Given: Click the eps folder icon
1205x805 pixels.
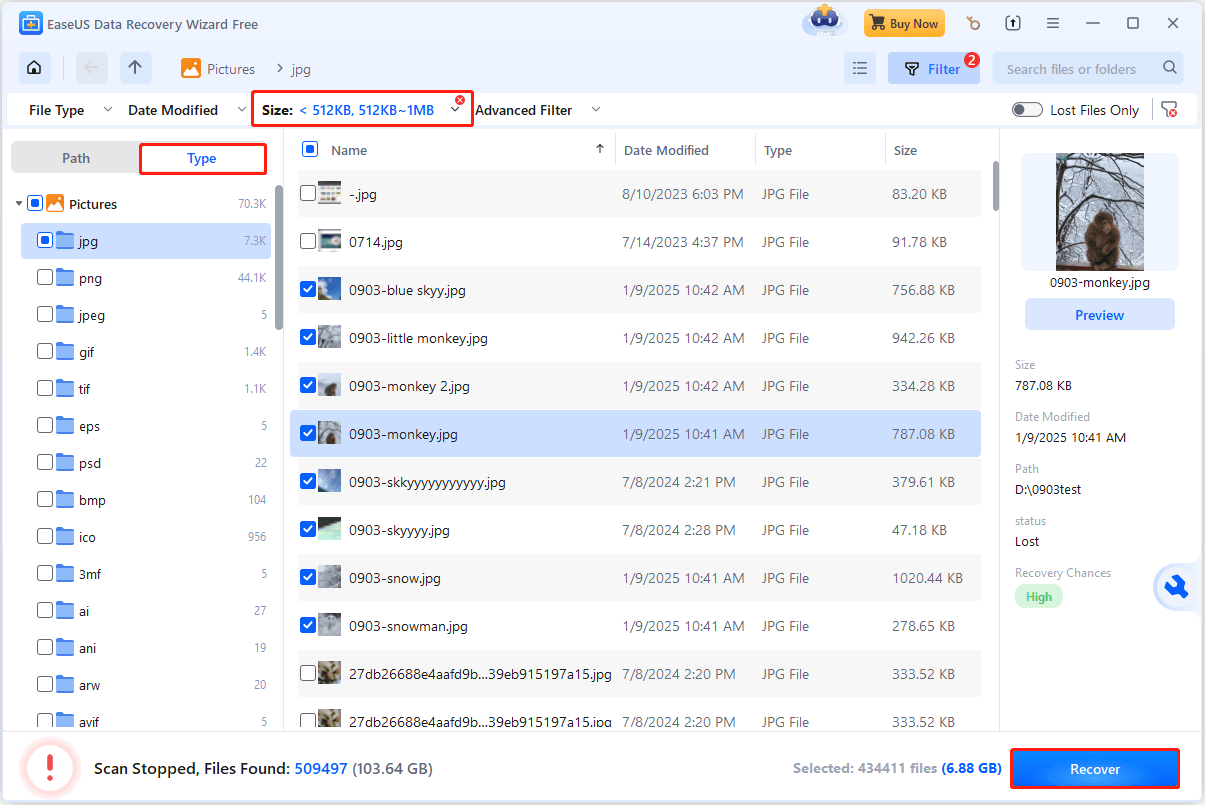Looking at the screenshot, I should click(x=65, y=426).
